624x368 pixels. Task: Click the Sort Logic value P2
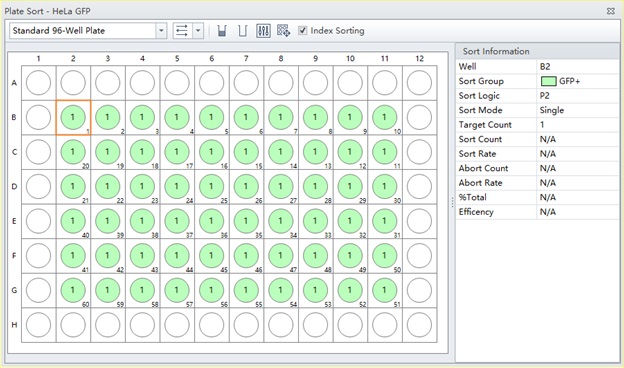(x=544, y=95)
